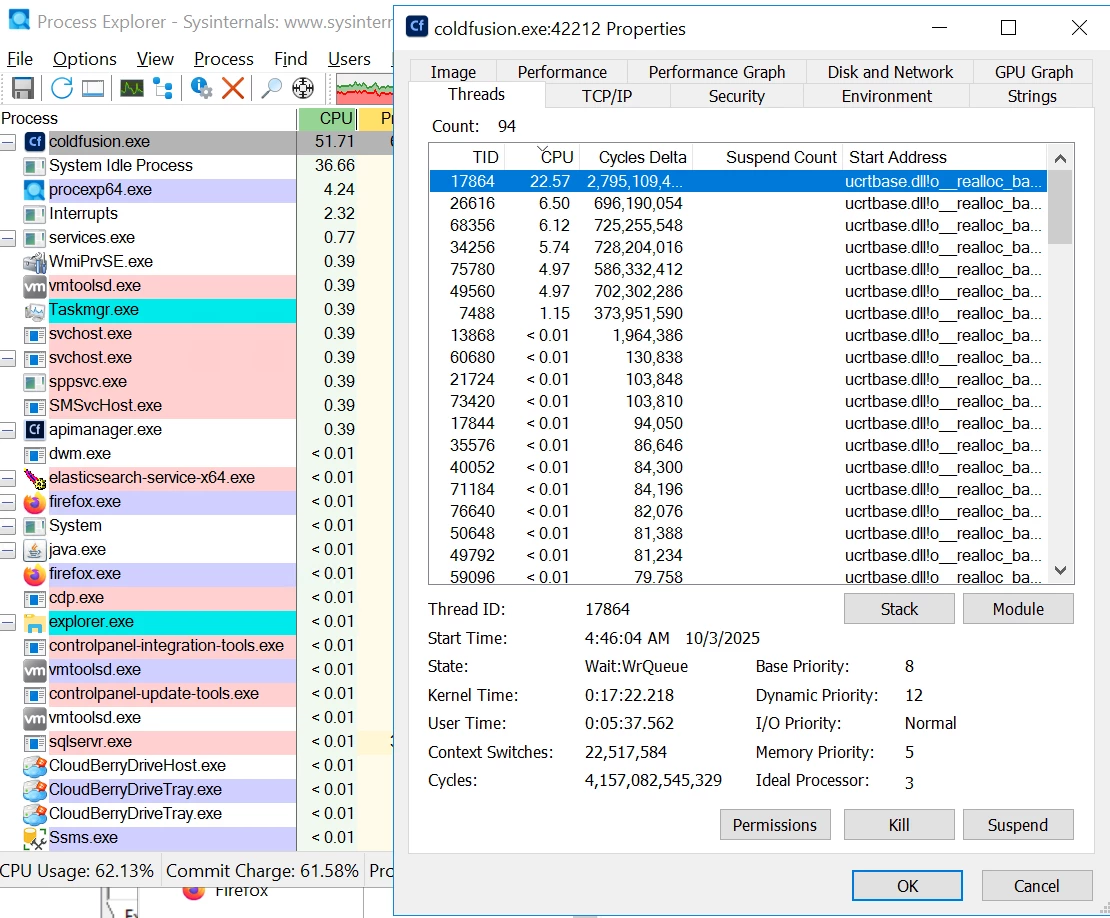Click the procexp64.exe process icon
This screenshot has height=918, width=1110.
tap(35, 190)
